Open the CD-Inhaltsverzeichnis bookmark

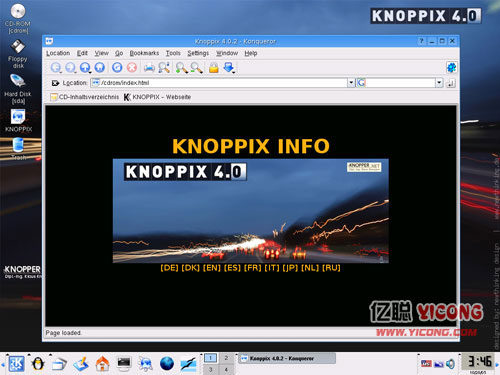point(85,97)
